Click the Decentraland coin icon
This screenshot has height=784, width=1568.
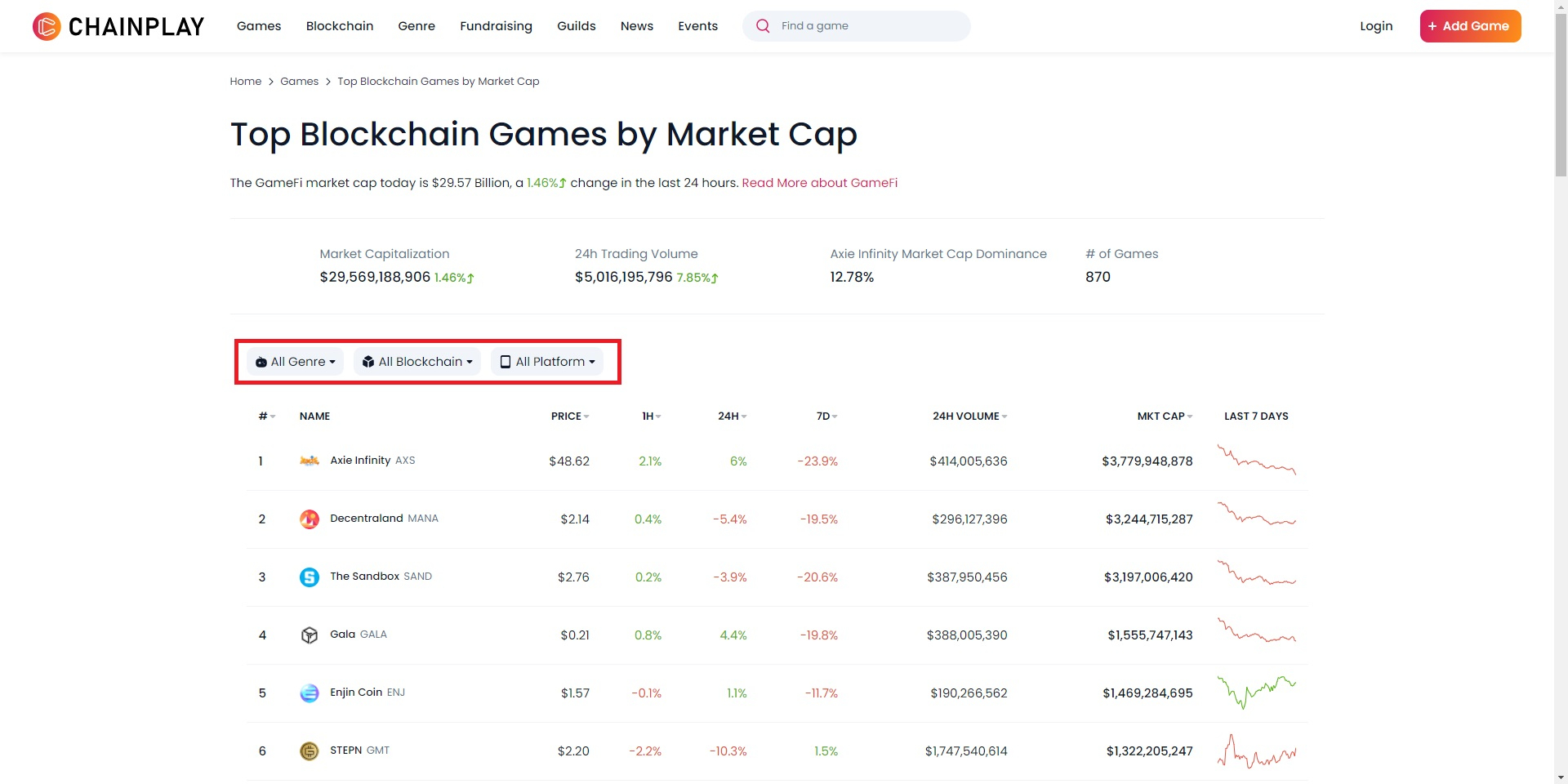(310, 519)
